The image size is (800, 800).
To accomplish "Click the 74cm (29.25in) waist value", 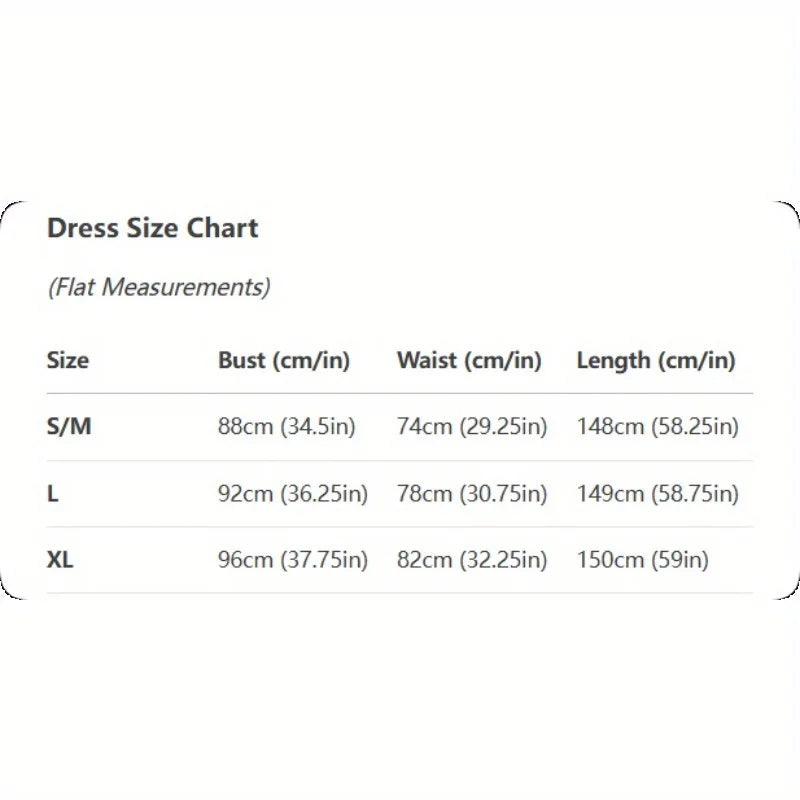I will click(472, 427).
